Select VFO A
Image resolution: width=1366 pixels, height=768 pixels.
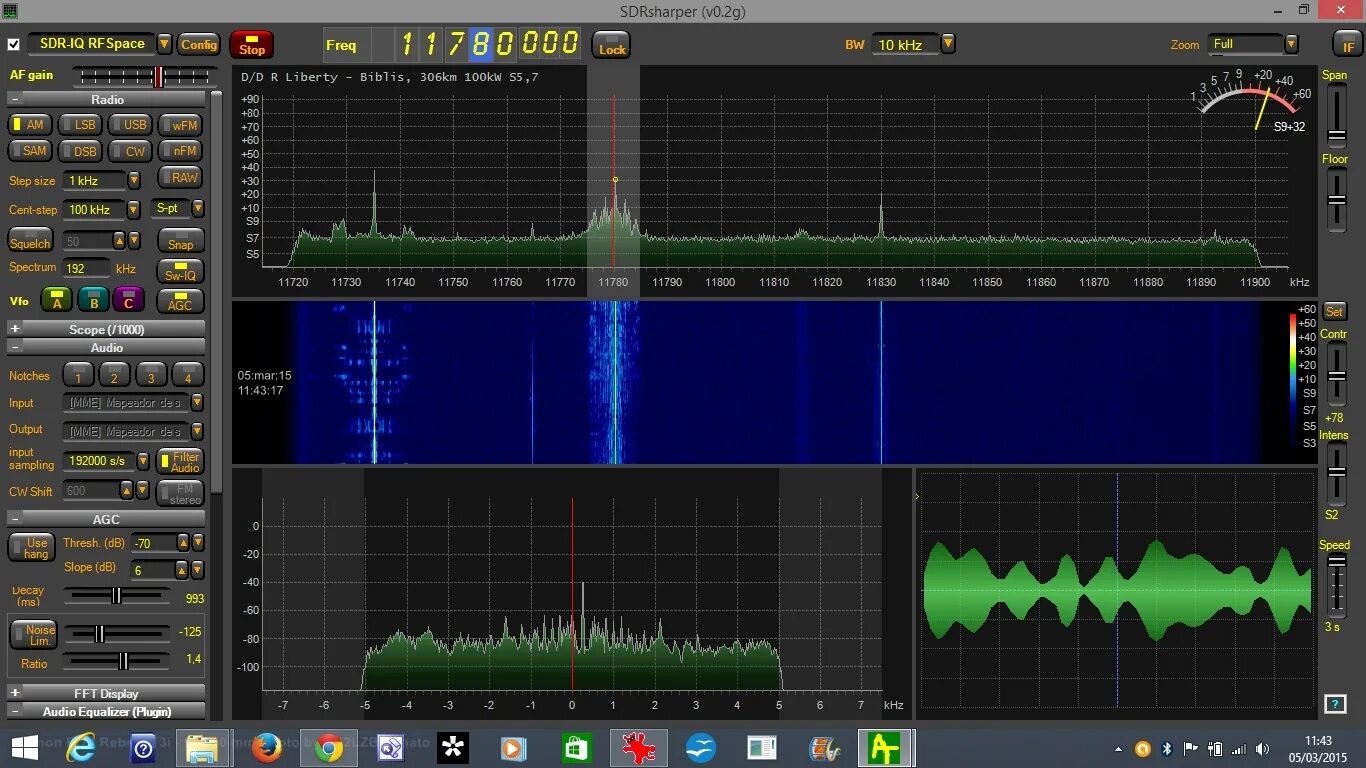pyautogui.click(x=56, y=300)
